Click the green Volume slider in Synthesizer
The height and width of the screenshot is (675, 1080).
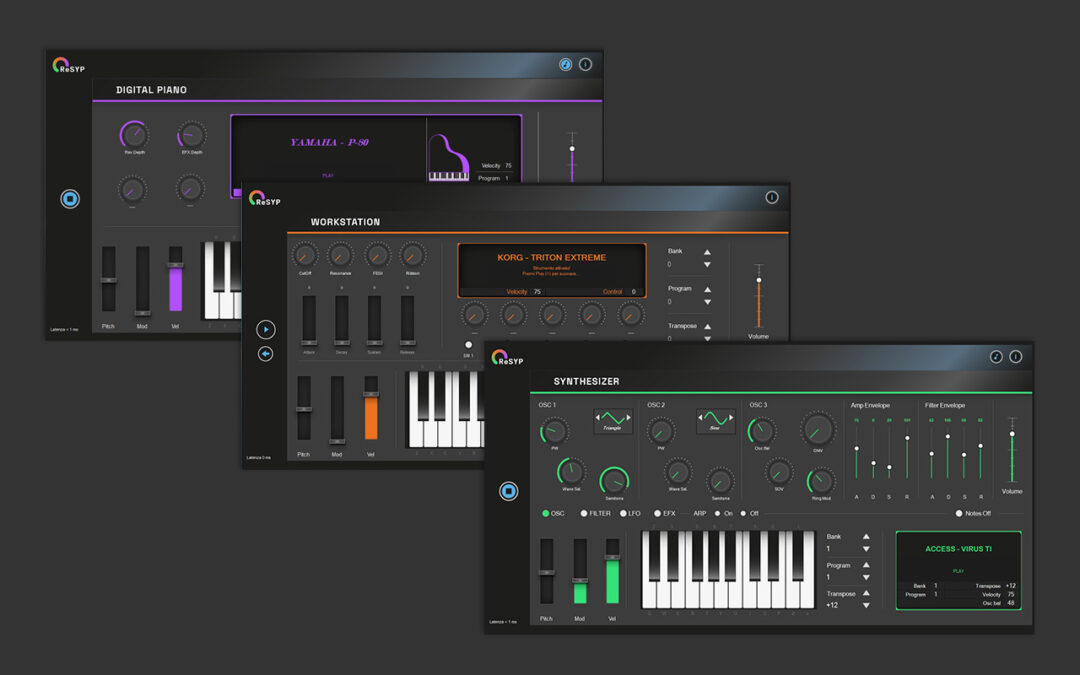point(1012,450)
